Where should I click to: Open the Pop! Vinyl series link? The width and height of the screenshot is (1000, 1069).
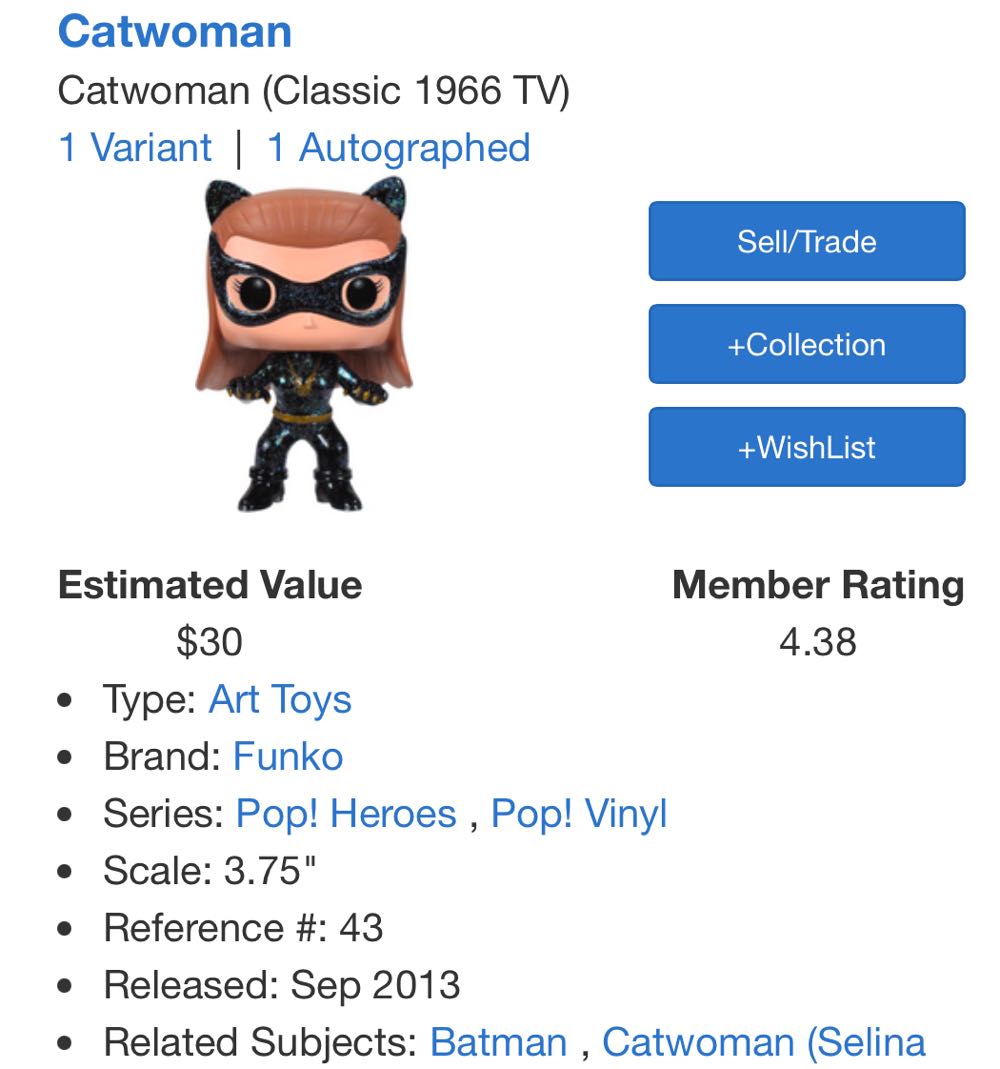(x=580, y=813)
